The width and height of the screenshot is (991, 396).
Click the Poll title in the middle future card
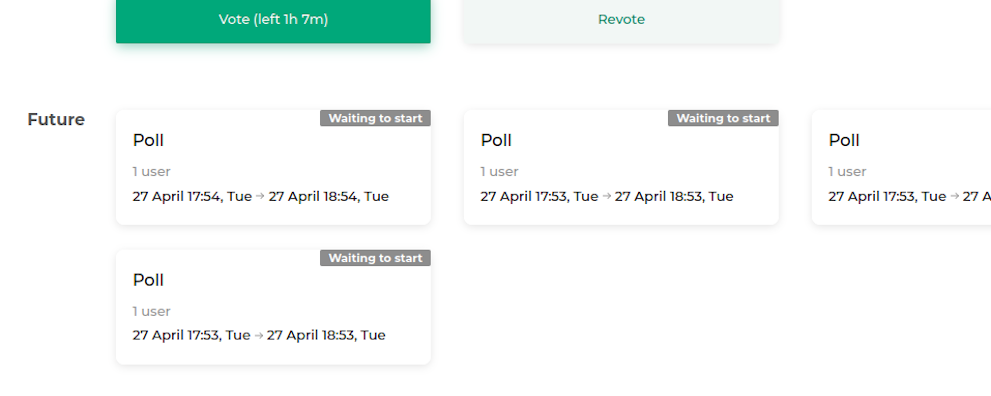pyautogui.click(x=496, y=140)
